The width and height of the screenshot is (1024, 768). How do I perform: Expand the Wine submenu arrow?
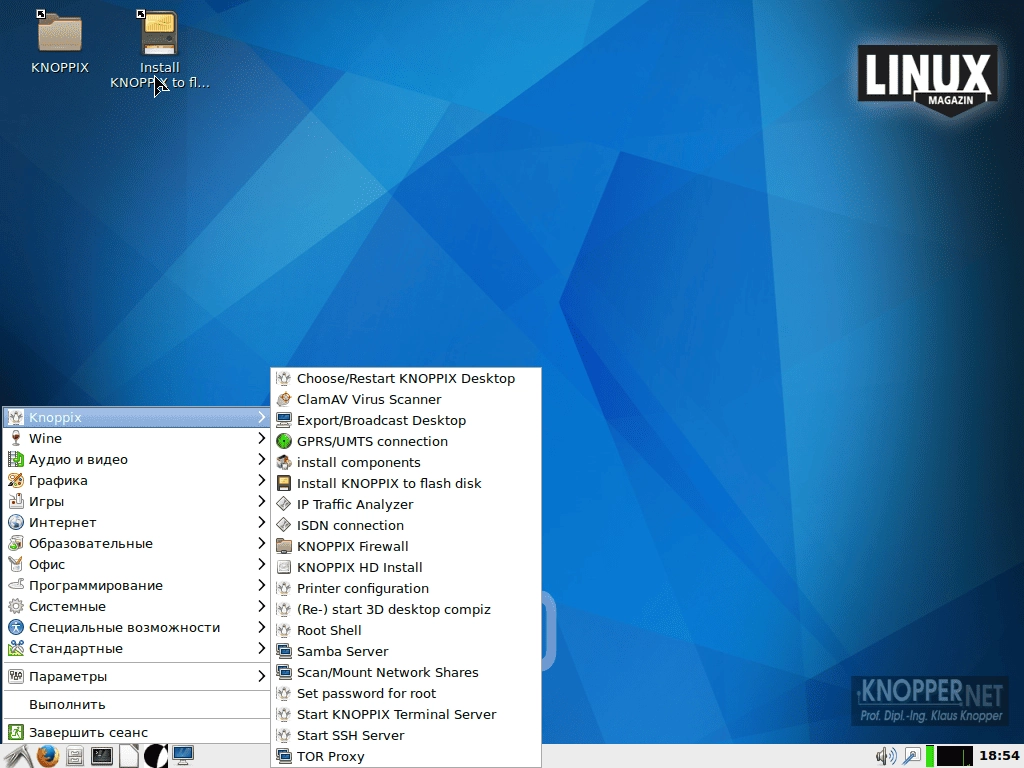pos(261,438)
